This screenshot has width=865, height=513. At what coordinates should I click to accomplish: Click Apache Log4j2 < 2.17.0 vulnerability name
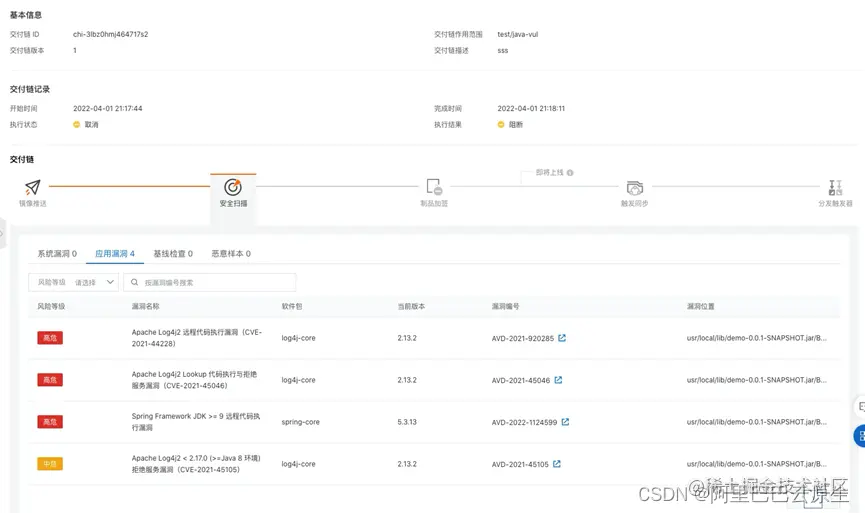point(196,463)
